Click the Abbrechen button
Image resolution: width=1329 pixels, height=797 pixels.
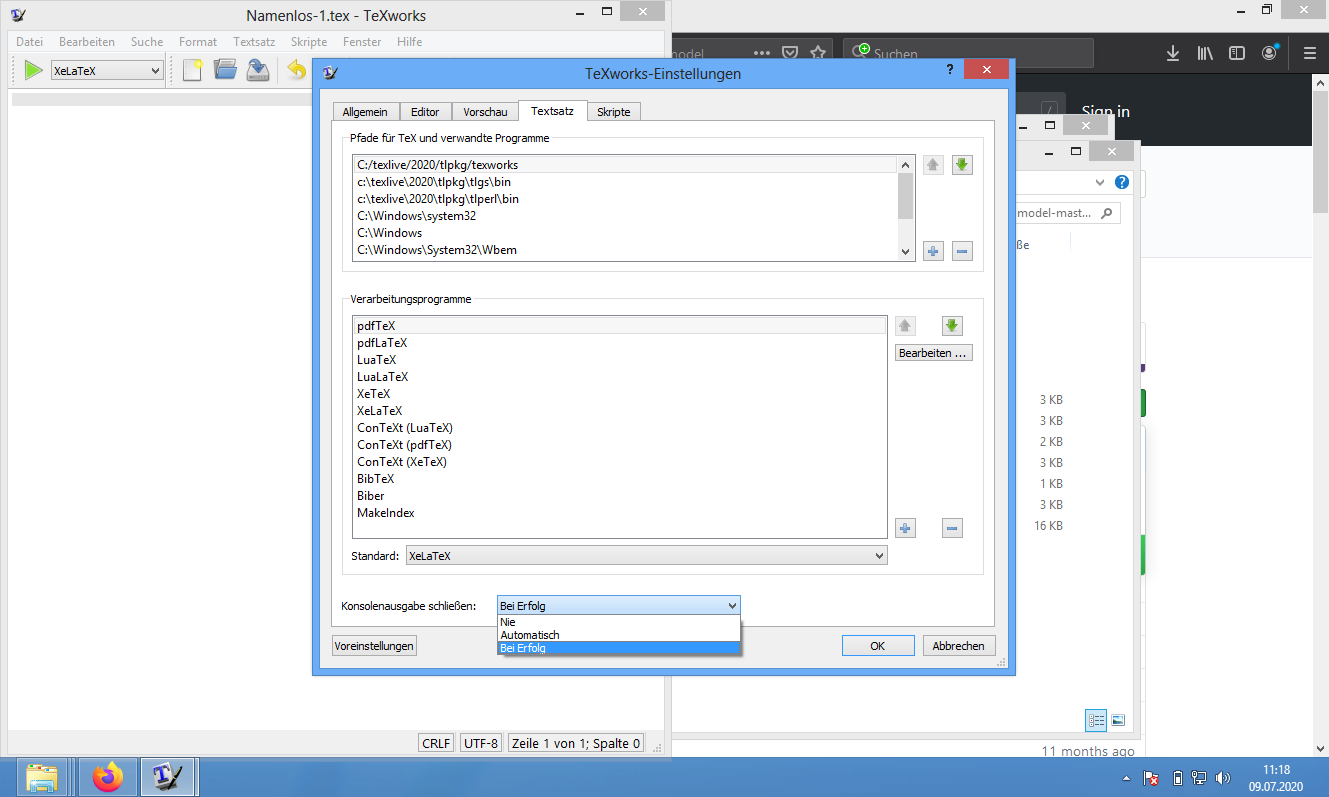pyautogui.click(x=959, y=646)
